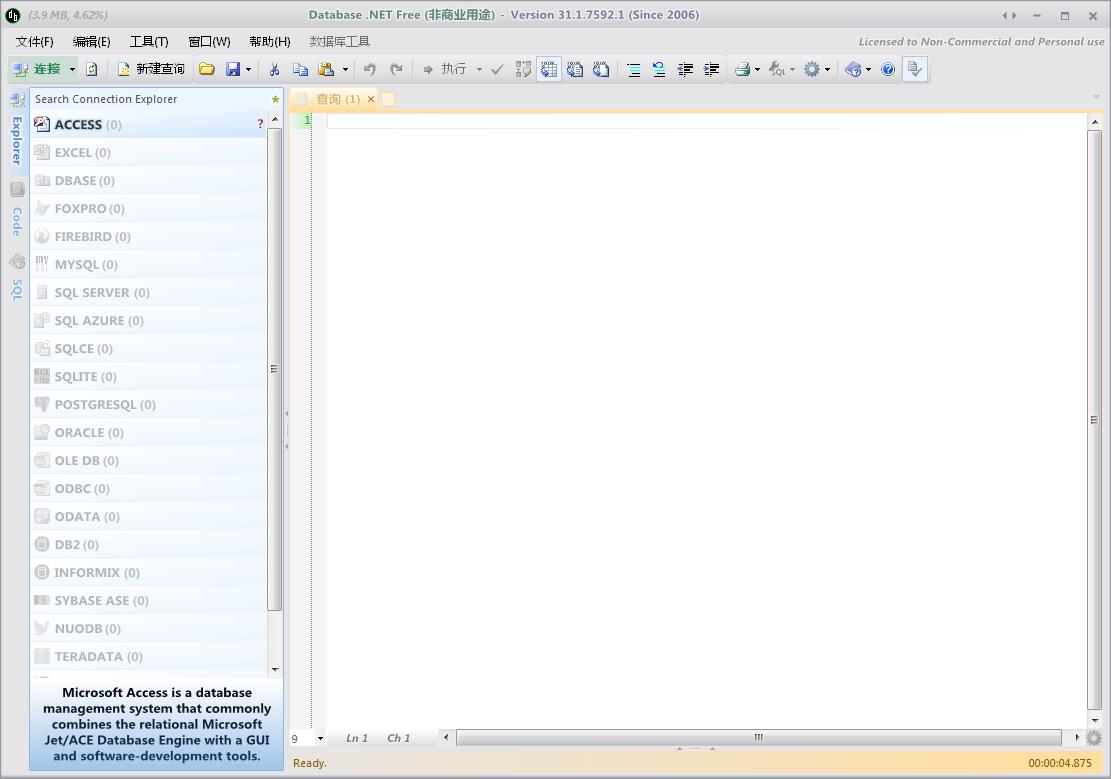Open the settings gear dropdown arrow

click(x=827, y=69)
